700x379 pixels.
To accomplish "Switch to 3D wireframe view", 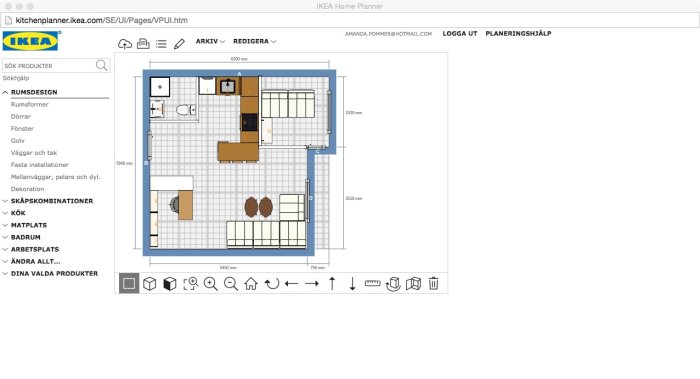I will tap(150, 283).
